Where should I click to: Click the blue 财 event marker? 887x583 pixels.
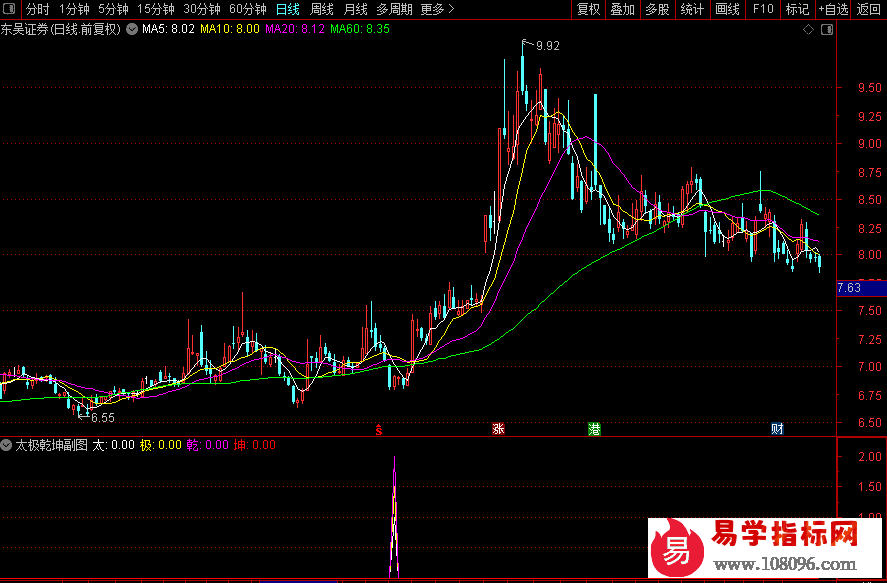pos(777,429)
